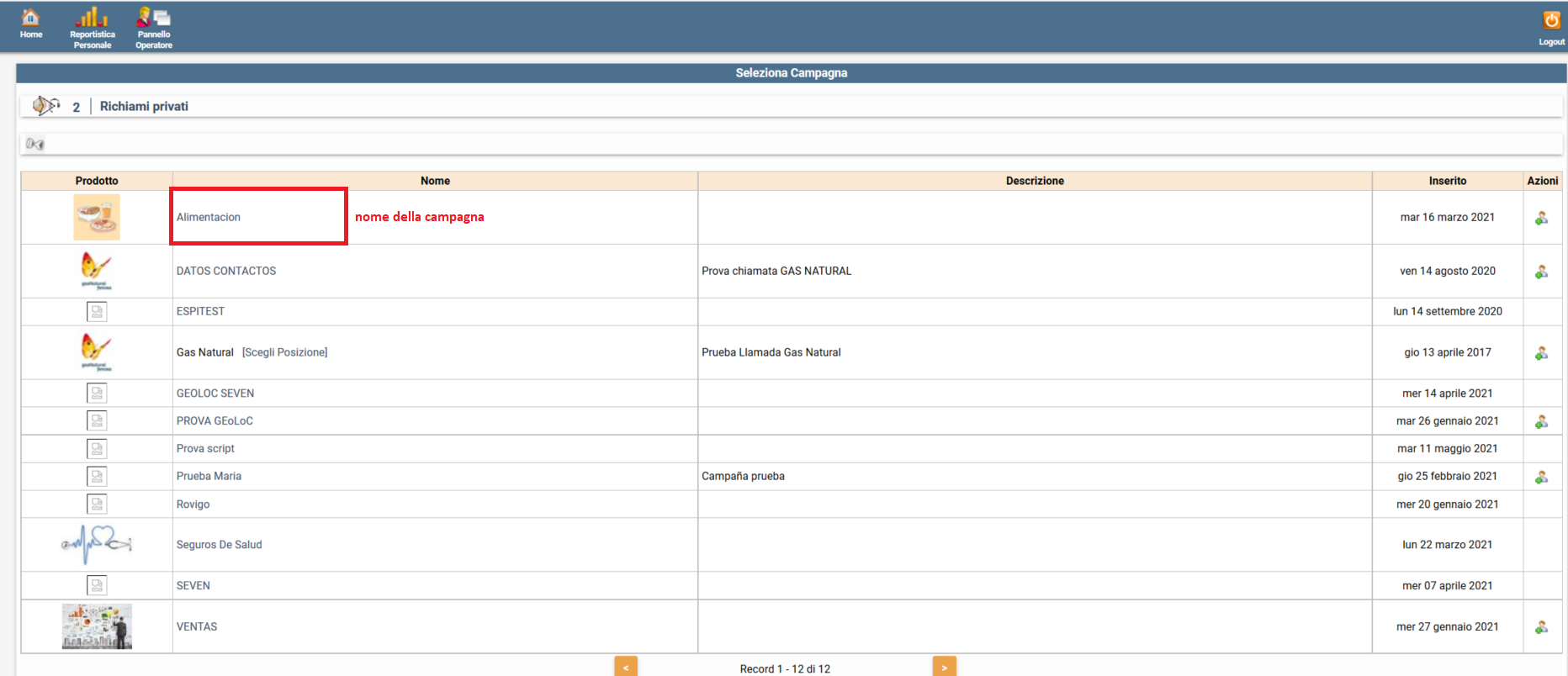Click operator action icon for Alimentacion
1568x676 pixels.
(x=1541, y=218)
